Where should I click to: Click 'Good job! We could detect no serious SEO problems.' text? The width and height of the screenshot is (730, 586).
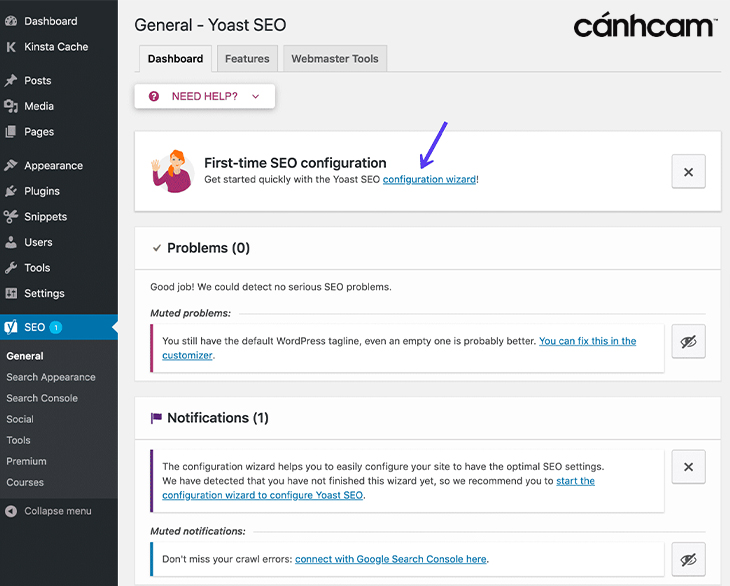pyautogui.click(x=271, y=287)
